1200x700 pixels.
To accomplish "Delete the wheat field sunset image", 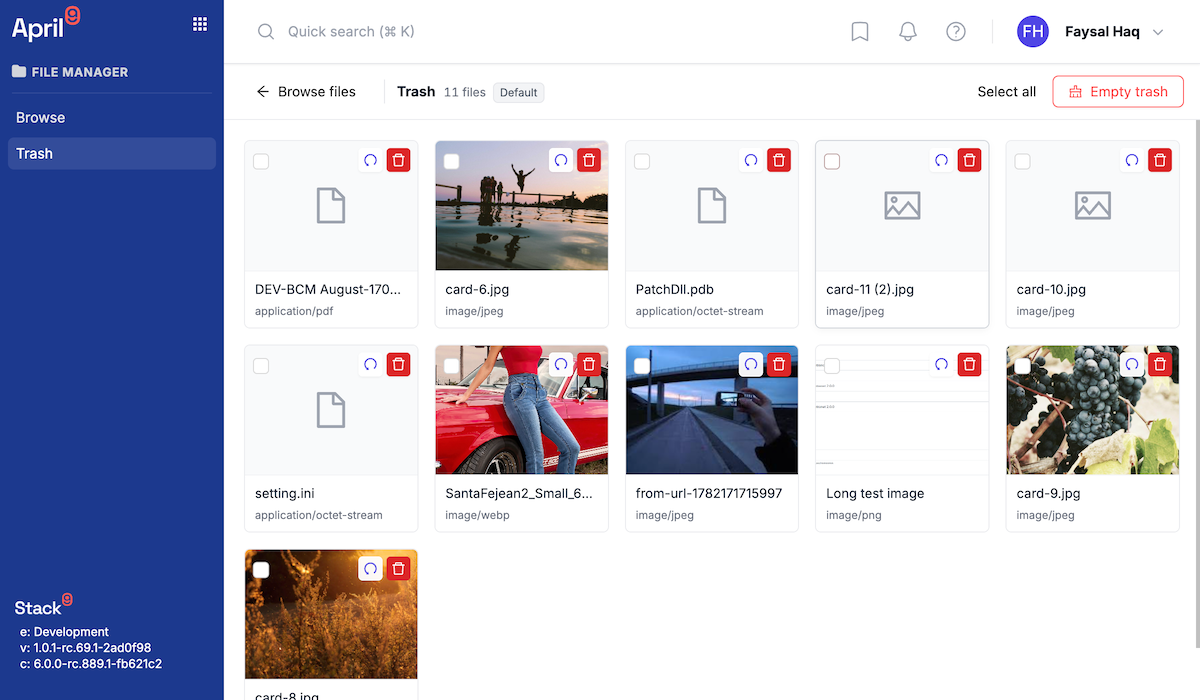I will point(399,568).
